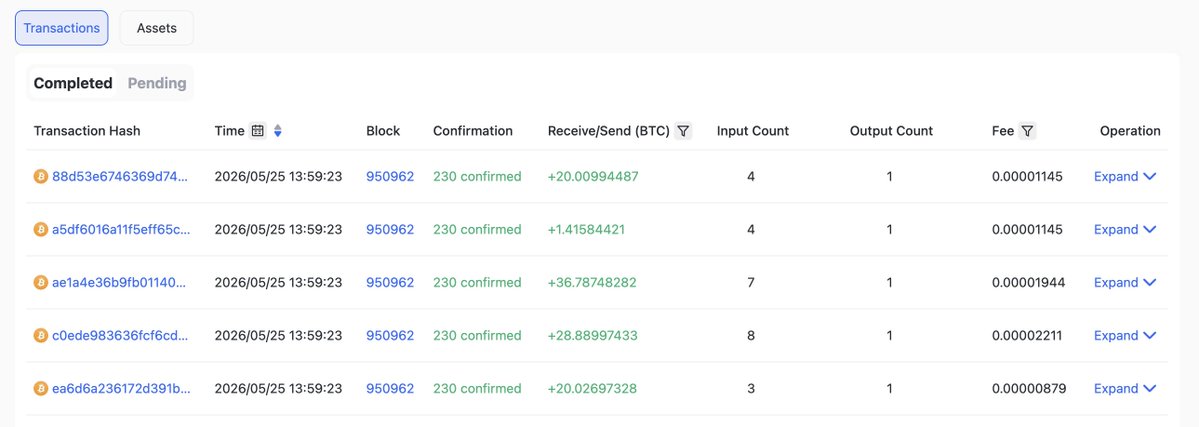Click the Confirmation column header
Viewport: 1199px width, 427px height.
473,131
